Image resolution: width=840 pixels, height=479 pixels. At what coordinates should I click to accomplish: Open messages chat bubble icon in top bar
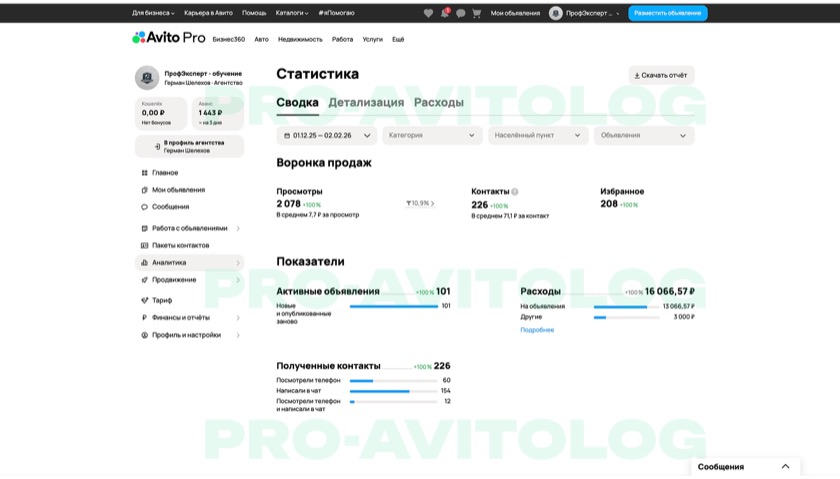pyautogui.click(x=461, y=13)
